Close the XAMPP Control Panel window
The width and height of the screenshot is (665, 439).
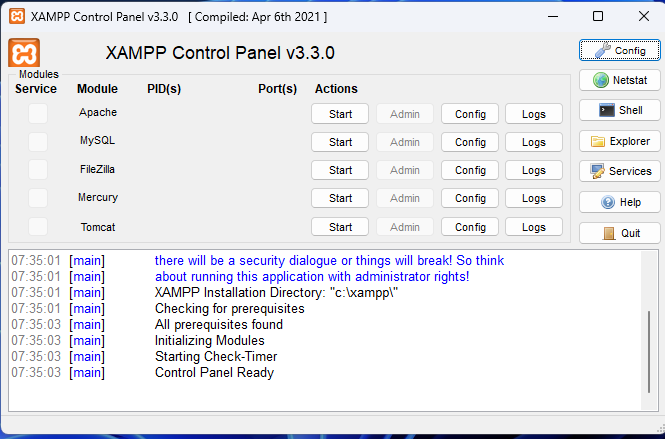tap(643, 17)
